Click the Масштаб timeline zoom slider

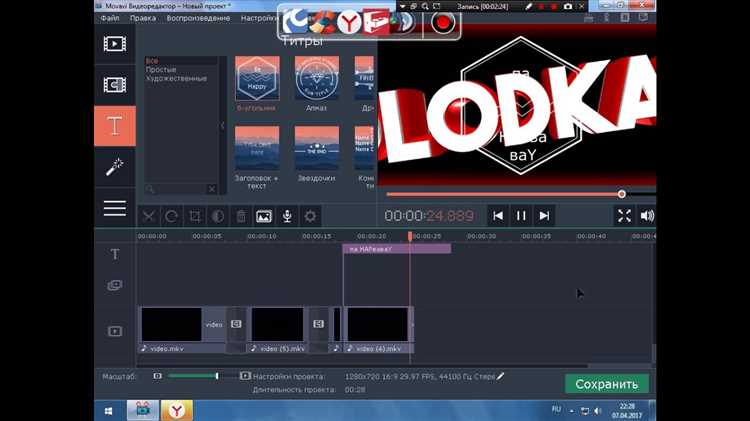point(201,376)
